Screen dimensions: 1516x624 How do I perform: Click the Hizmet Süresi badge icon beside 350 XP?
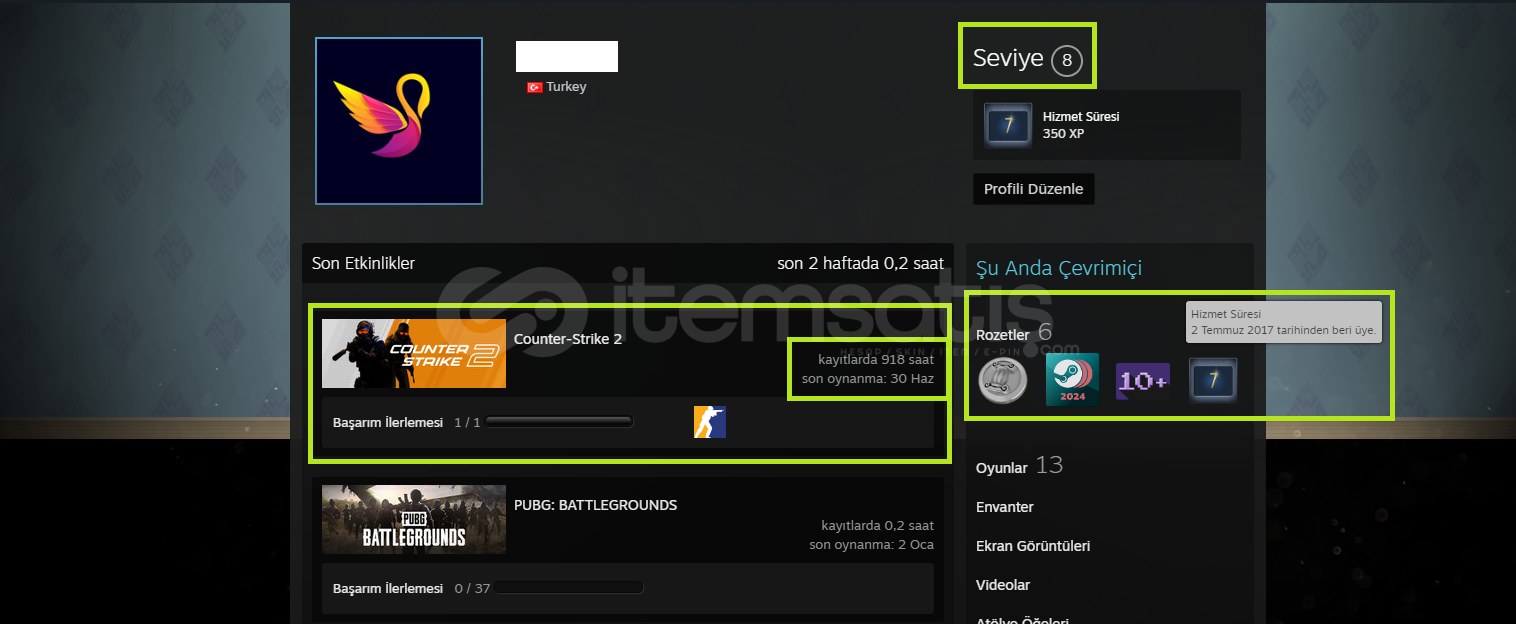tap(1008, 125)
